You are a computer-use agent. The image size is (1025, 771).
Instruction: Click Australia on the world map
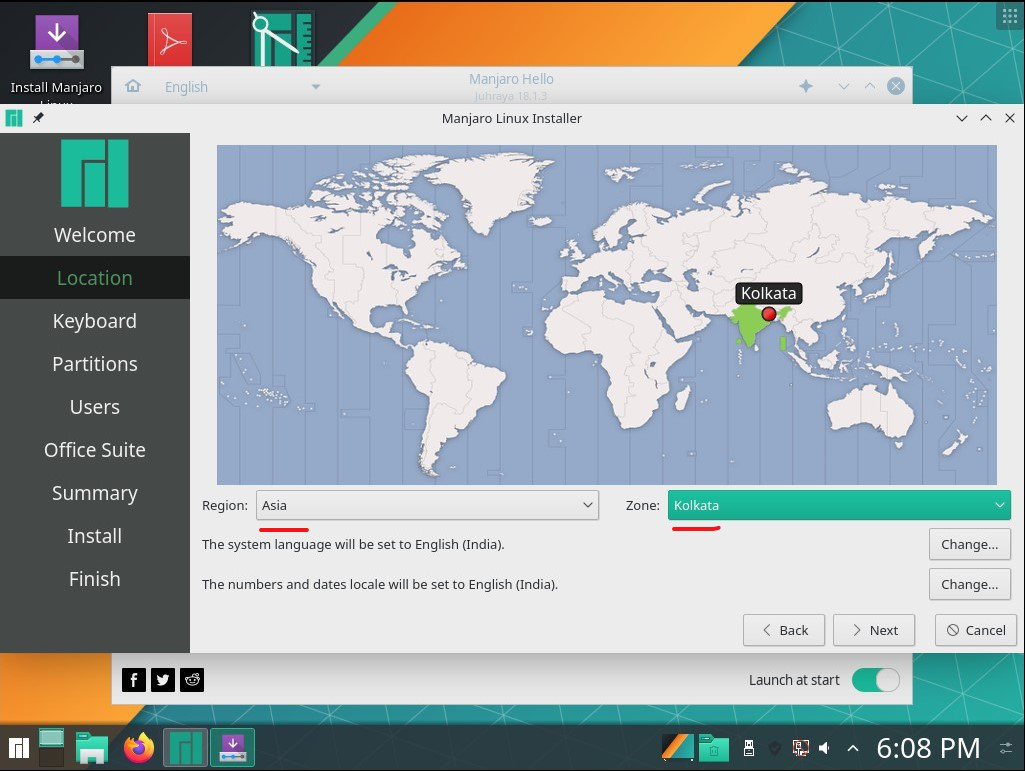[871, 410]
